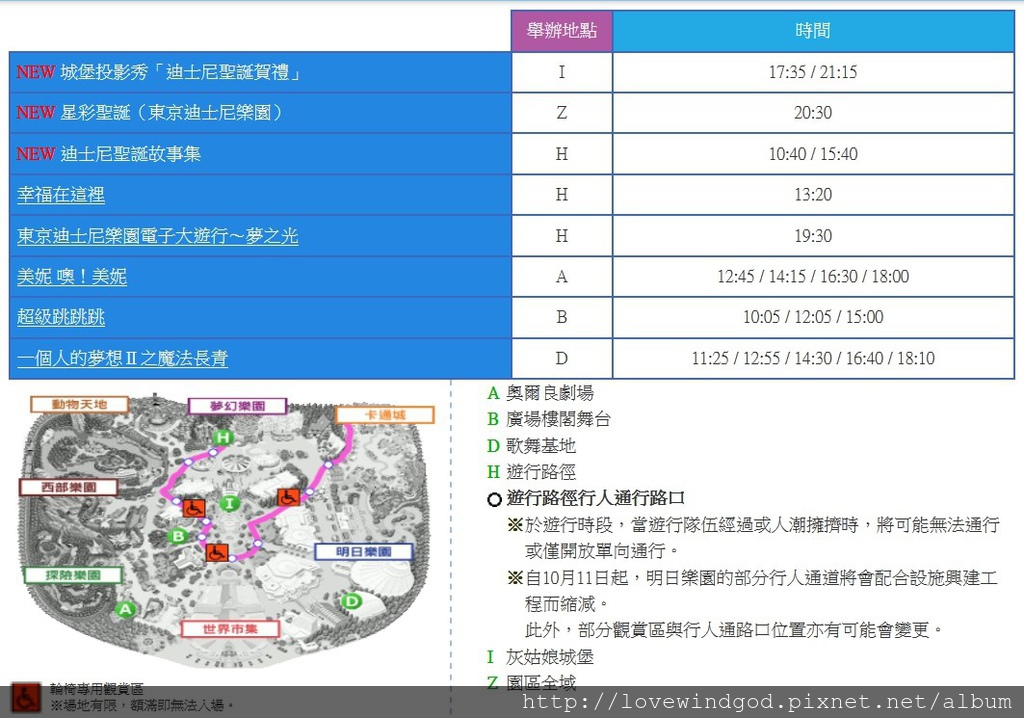Click the times 12:45 / 14:15 / 16:30 / 18:00
The image size is (1024, 718).
tap(813, 276)
